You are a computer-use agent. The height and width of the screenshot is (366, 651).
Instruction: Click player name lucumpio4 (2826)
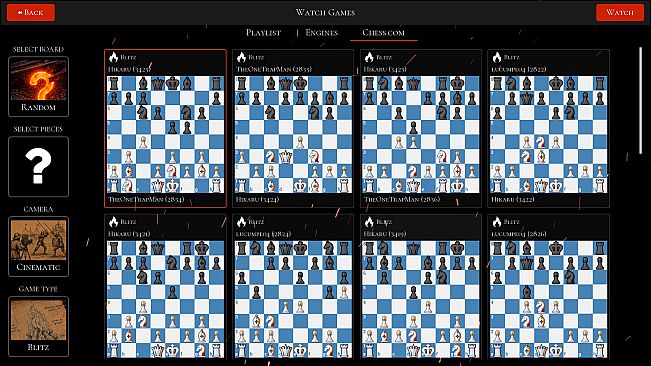coord(519,234)
